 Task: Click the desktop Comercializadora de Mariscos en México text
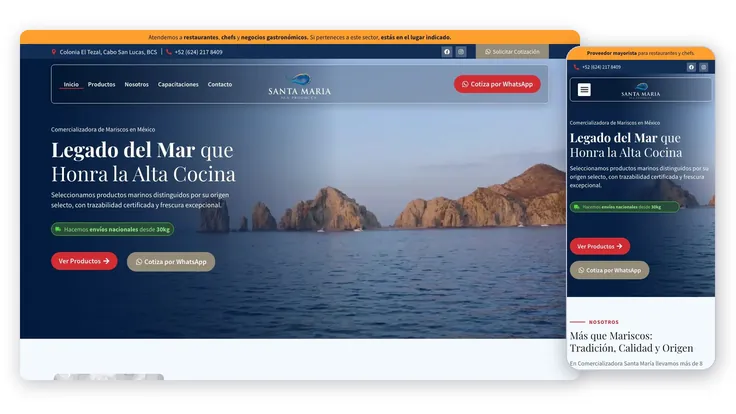[103, 130]
